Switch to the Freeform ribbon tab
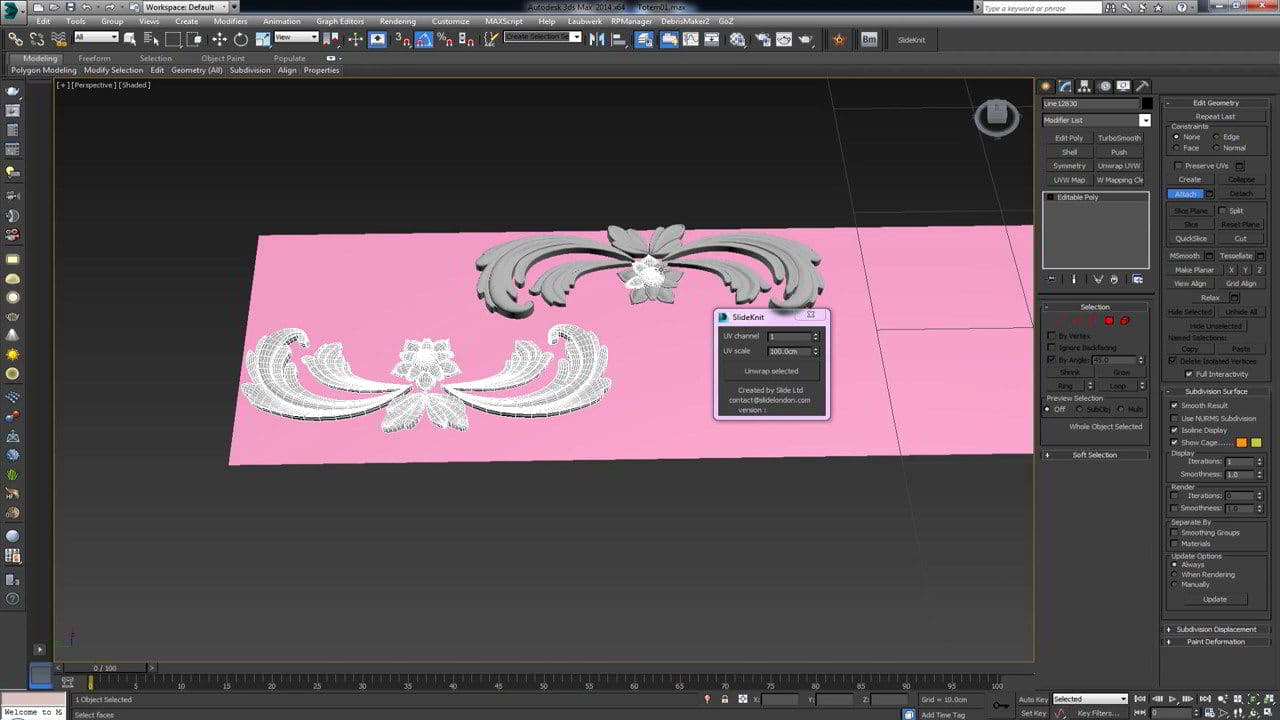This screenshot has height=720, width=1280. (x=94, y=58)
